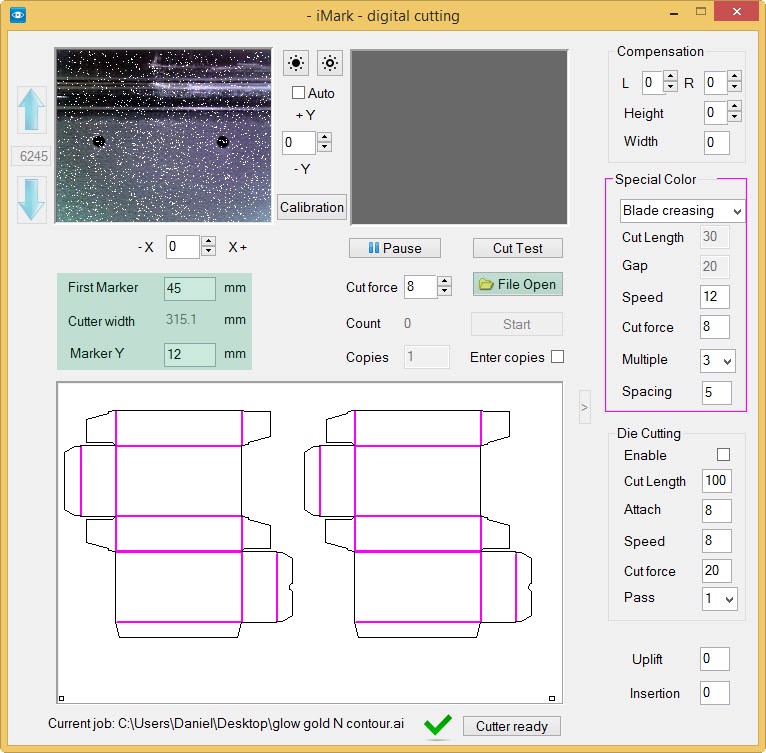Click the Compensation Width field
The height and width of the screenshot is (753, 766).
(717, 143)
